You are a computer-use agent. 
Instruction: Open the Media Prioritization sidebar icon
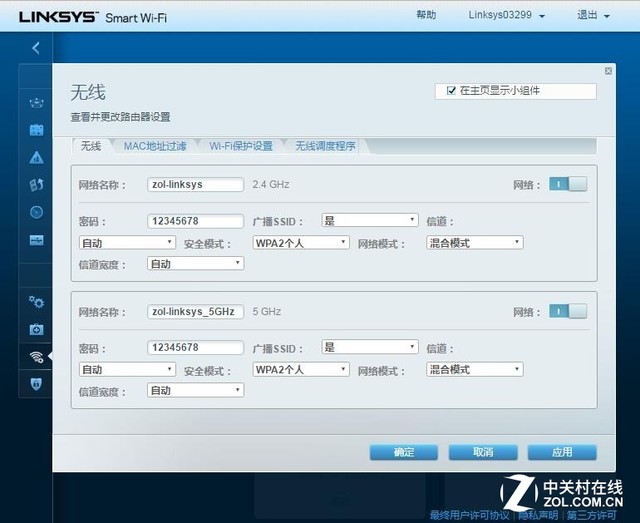[x=36, y=185]
